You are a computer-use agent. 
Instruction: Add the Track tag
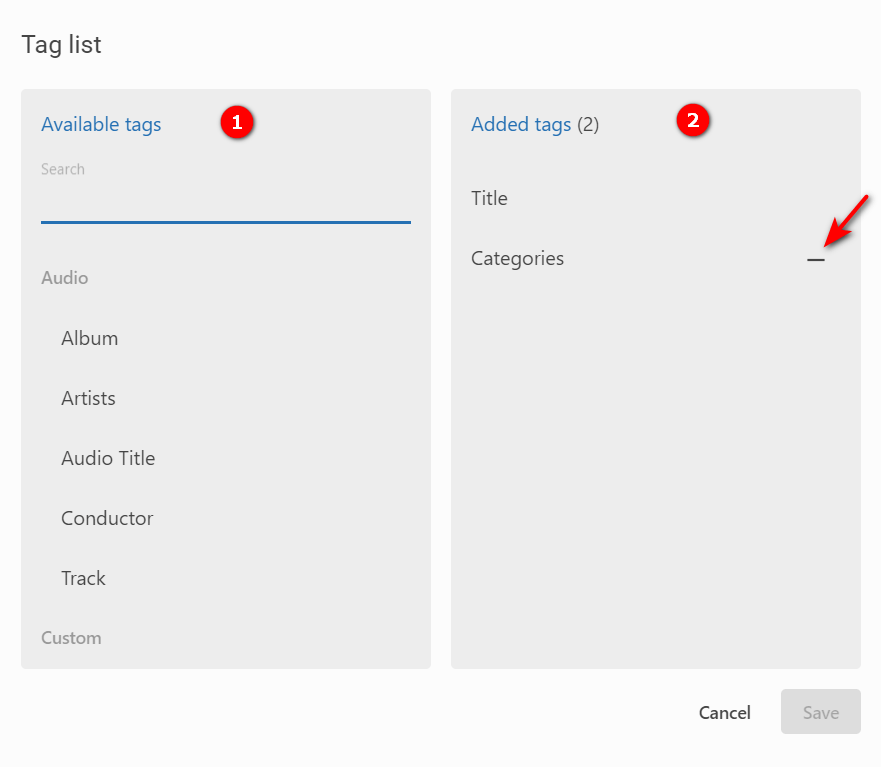[84, 578]
